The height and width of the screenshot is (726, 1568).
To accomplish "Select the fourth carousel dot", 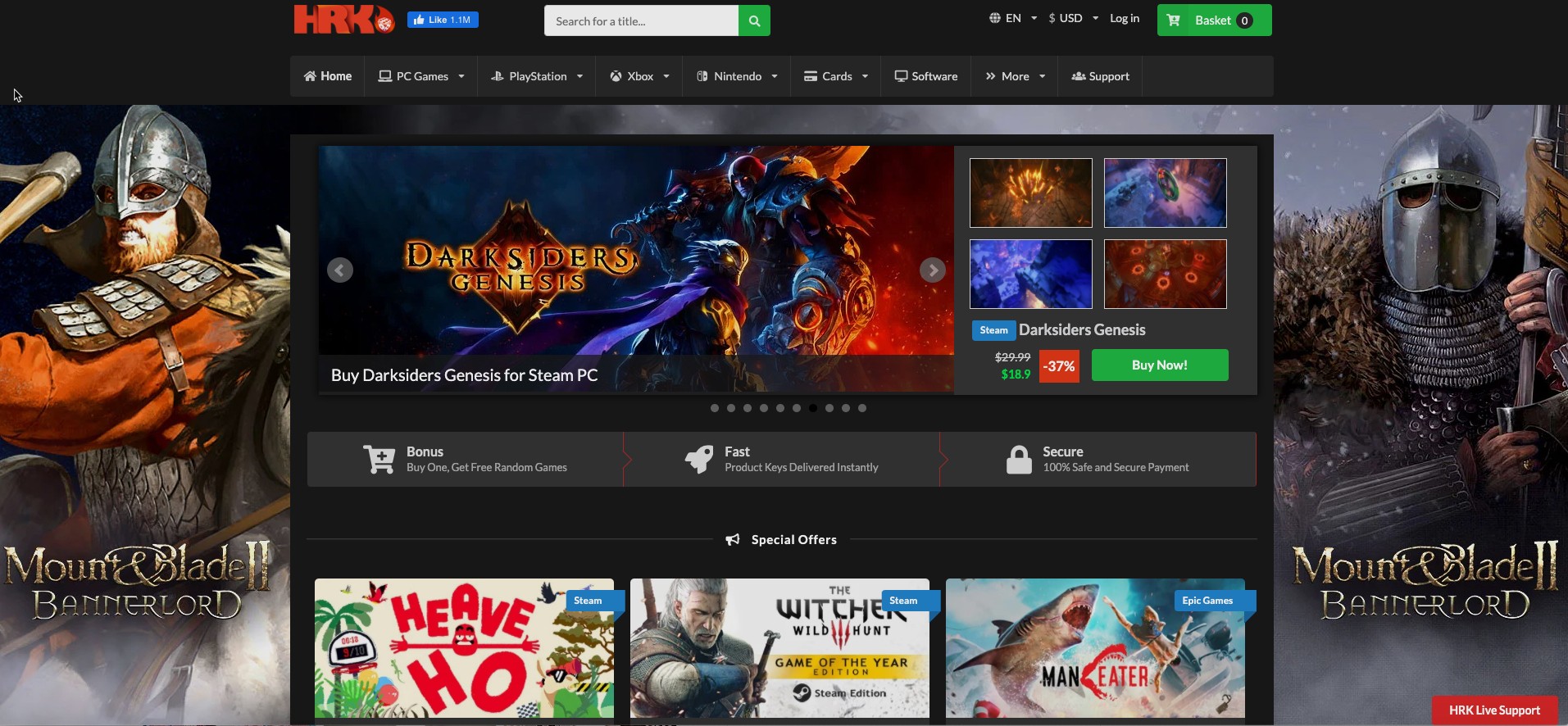I will click(764, 408).
